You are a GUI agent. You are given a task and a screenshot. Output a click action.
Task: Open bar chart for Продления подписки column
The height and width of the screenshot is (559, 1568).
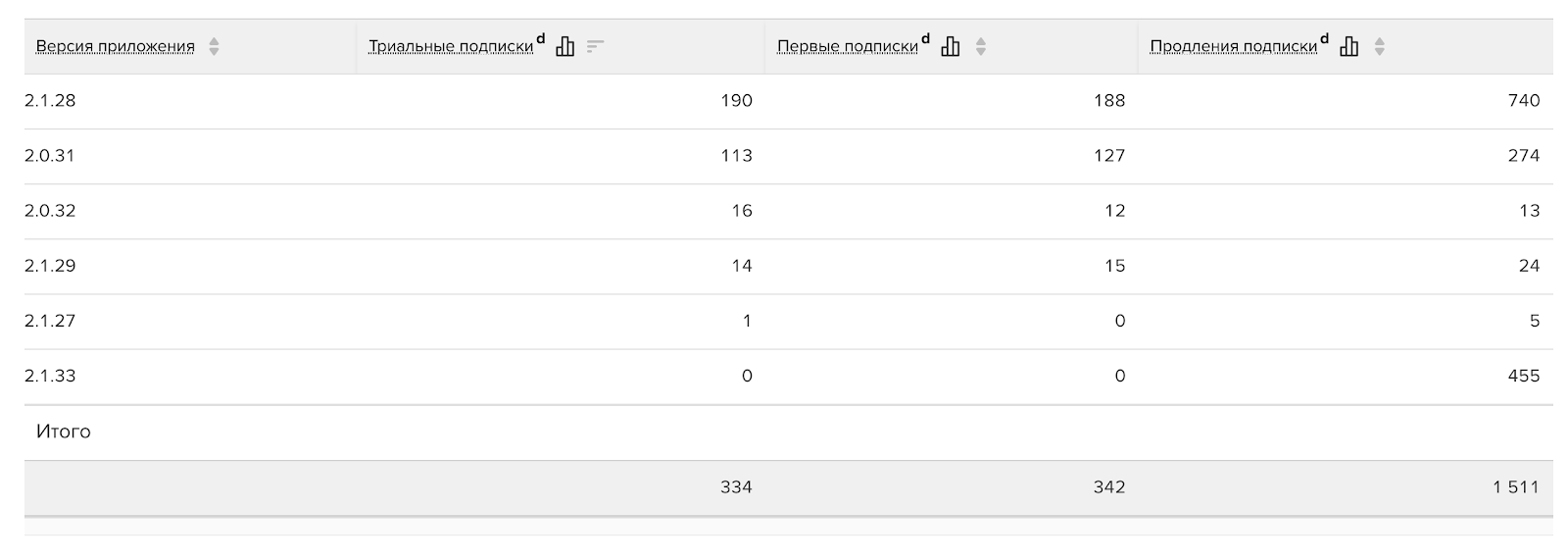1348,46
